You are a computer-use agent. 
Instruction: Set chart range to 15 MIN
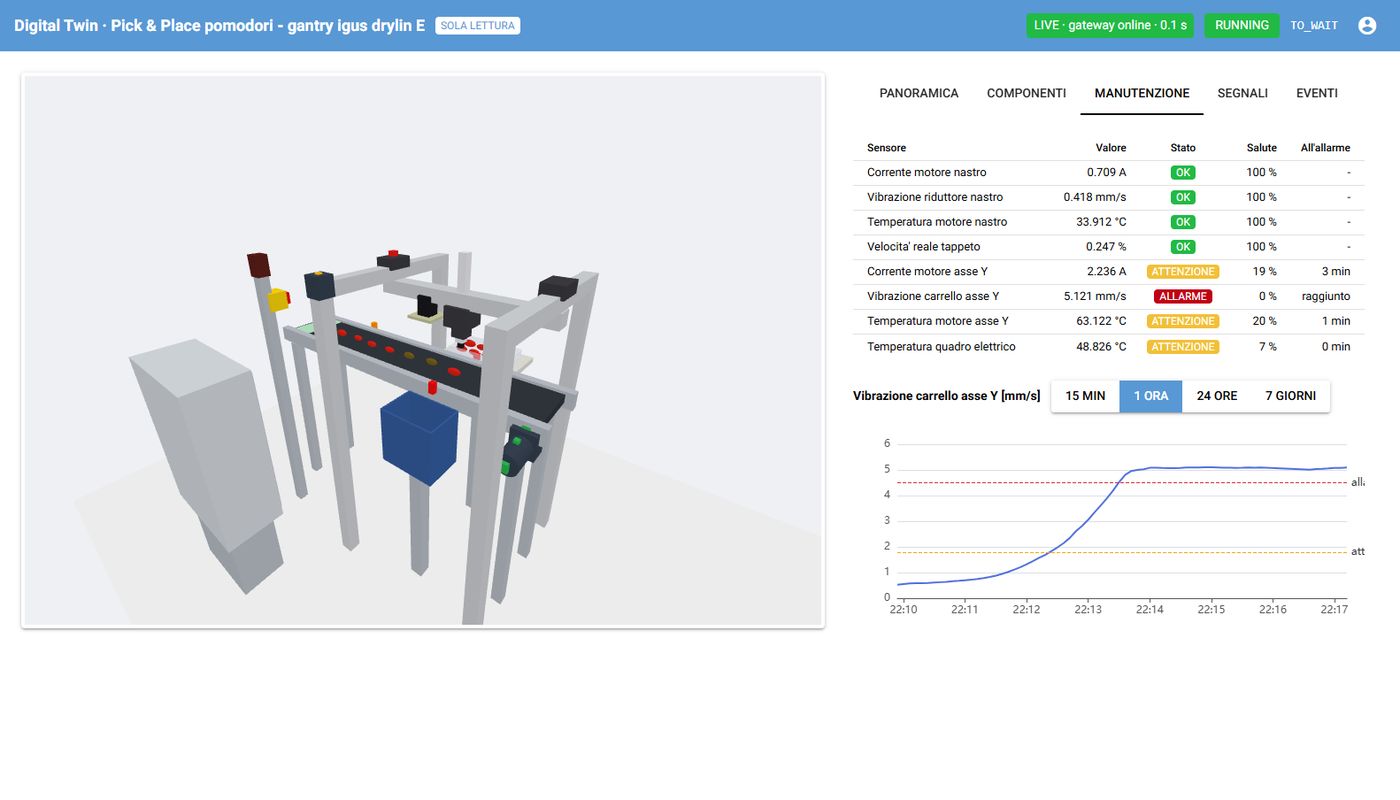coord(1085,396)
